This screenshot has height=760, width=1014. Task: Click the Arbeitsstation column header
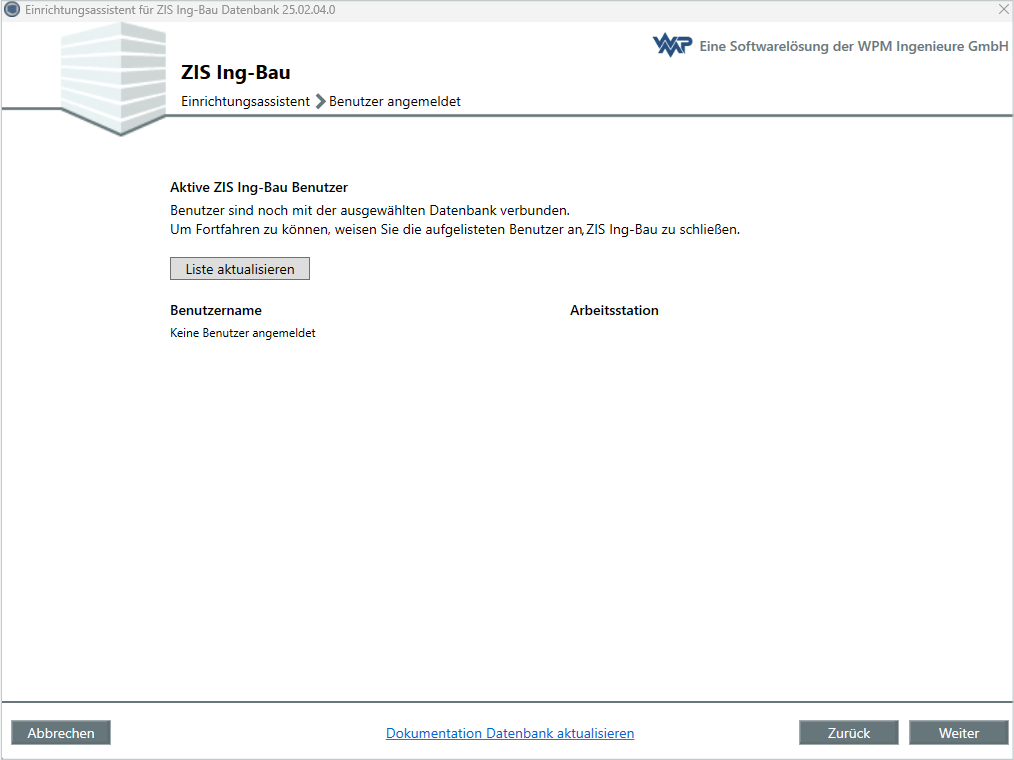tap(614, 310)
